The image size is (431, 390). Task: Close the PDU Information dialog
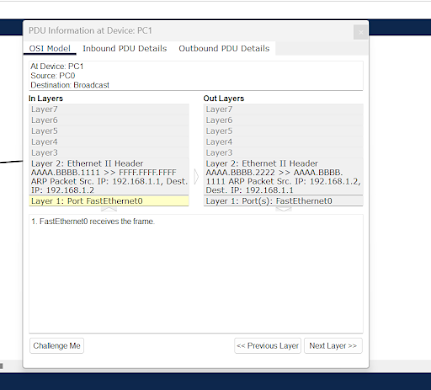pos(361,32)
